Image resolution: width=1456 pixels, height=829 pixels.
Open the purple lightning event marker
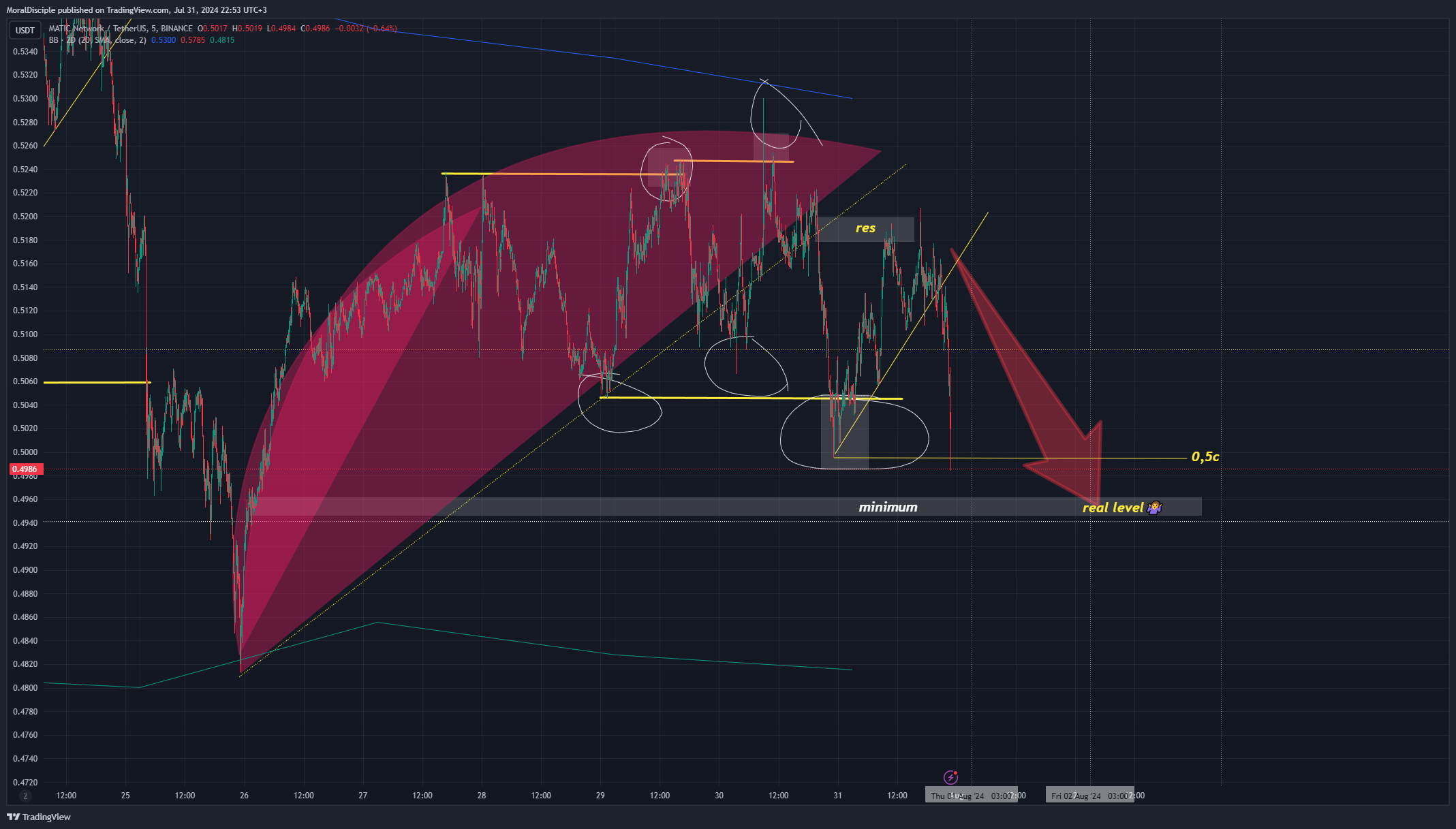[950, 777]
